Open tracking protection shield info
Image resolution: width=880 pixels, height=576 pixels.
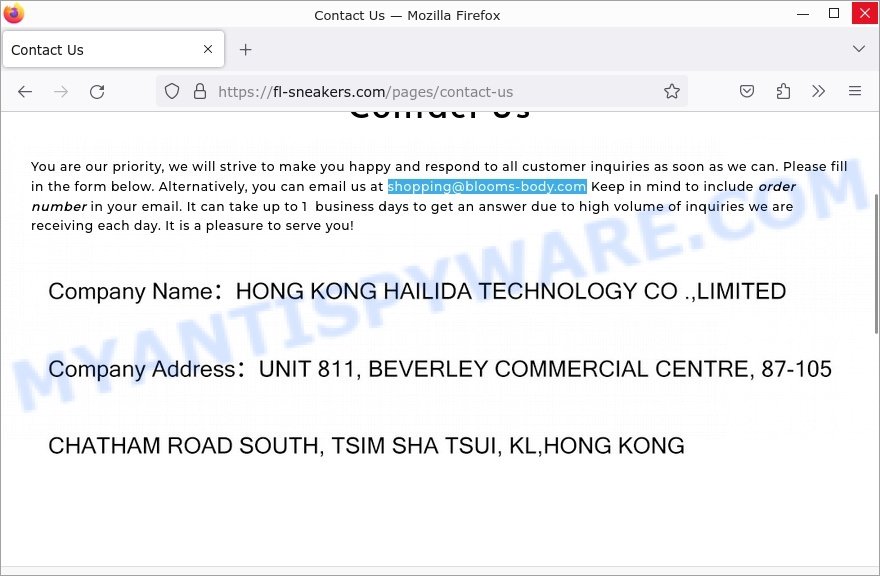(x=172, y=91)
